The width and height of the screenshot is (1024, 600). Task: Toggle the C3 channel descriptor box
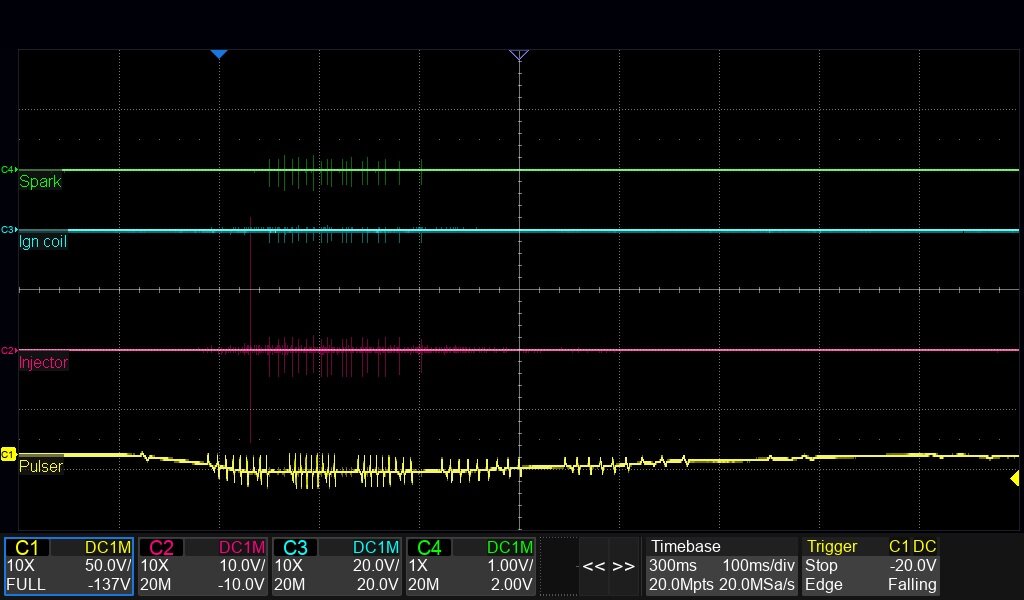coord(337,566)
